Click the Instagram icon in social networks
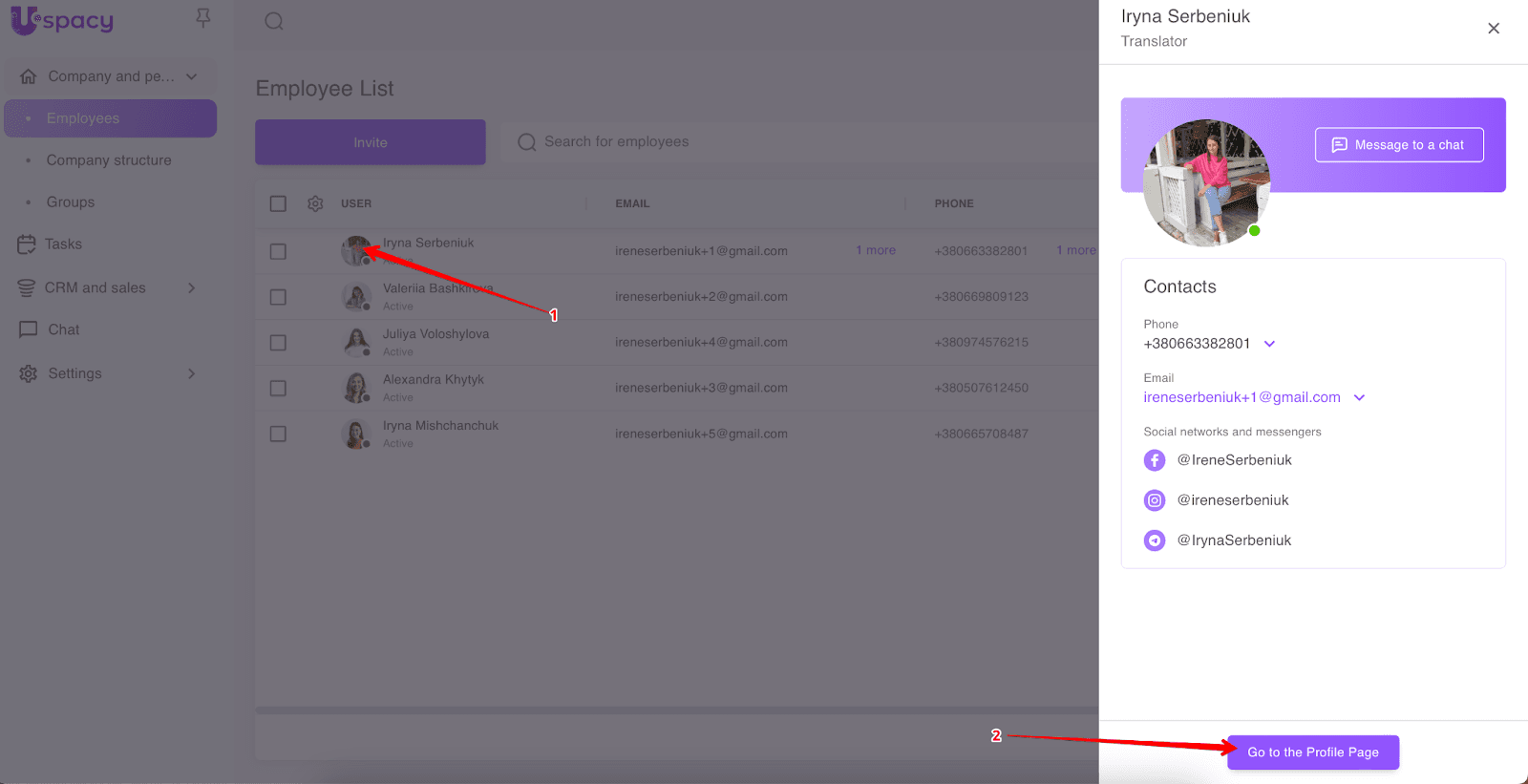Image resolution: width=1528 pixels, height=784 pixels. tap(1155, 500)
